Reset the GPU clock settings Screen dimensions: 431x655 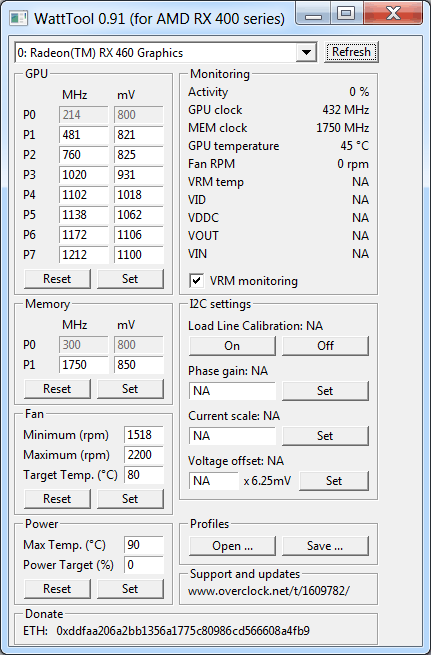tap(57, 279)
